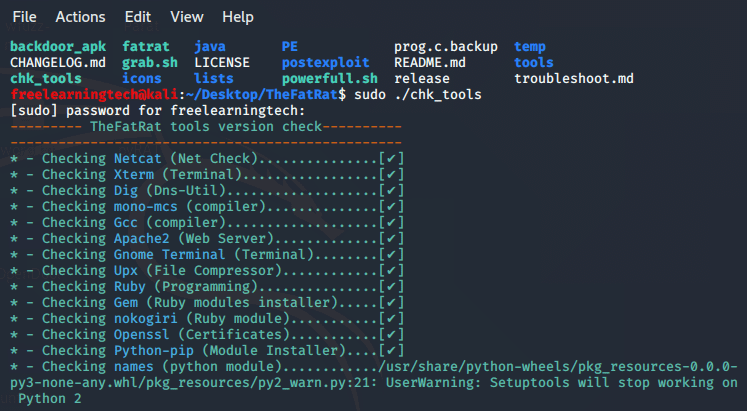Open the Edit menu
The image size is (747, 411).
click(138, 17)
